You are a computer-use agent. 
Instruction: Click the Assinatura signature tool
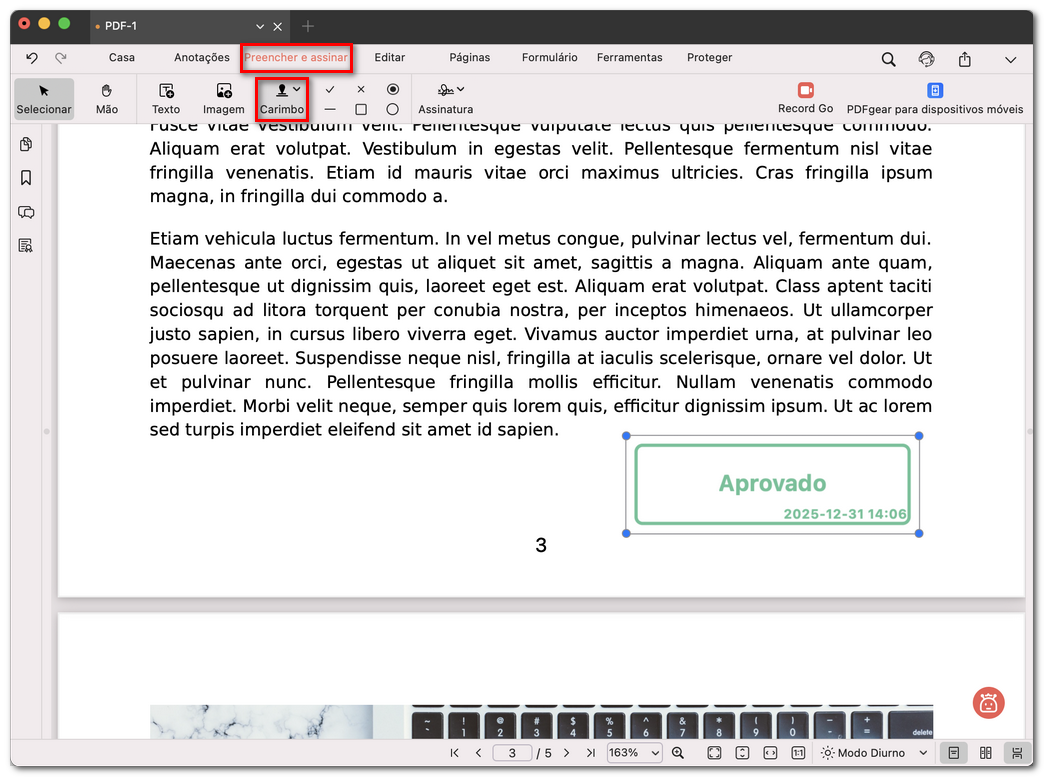446,99
